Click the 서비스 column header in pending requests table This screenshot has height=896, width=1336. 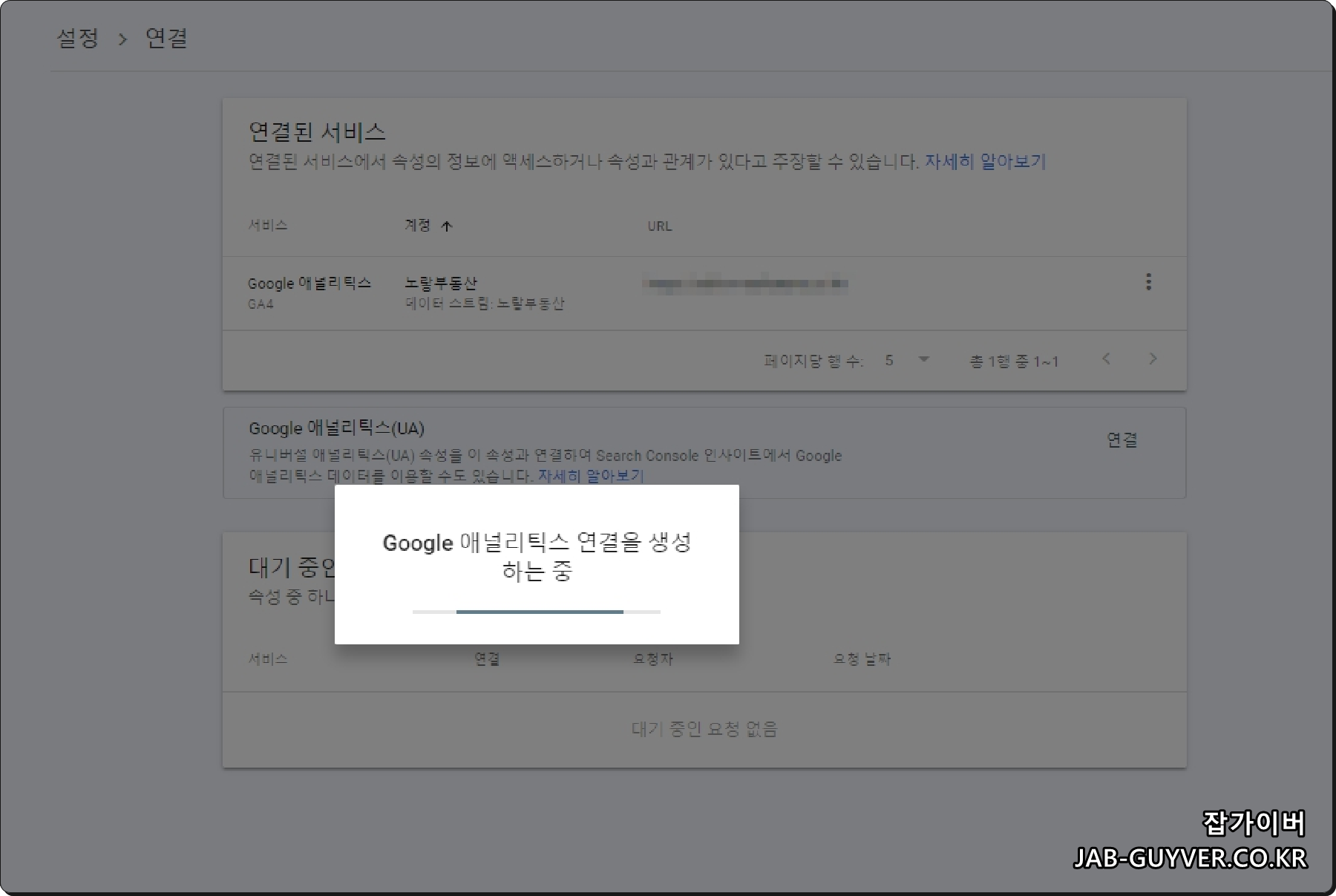tap(268, 658)
